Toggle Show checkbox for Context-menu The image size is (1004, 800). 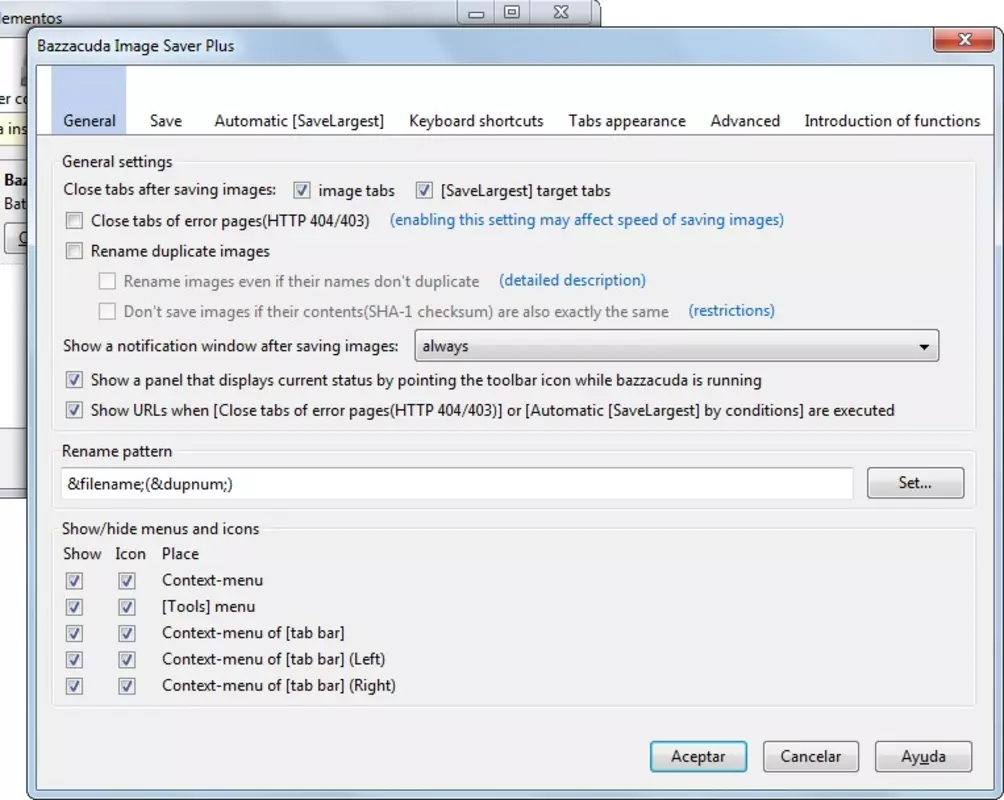tap(74, 581)
